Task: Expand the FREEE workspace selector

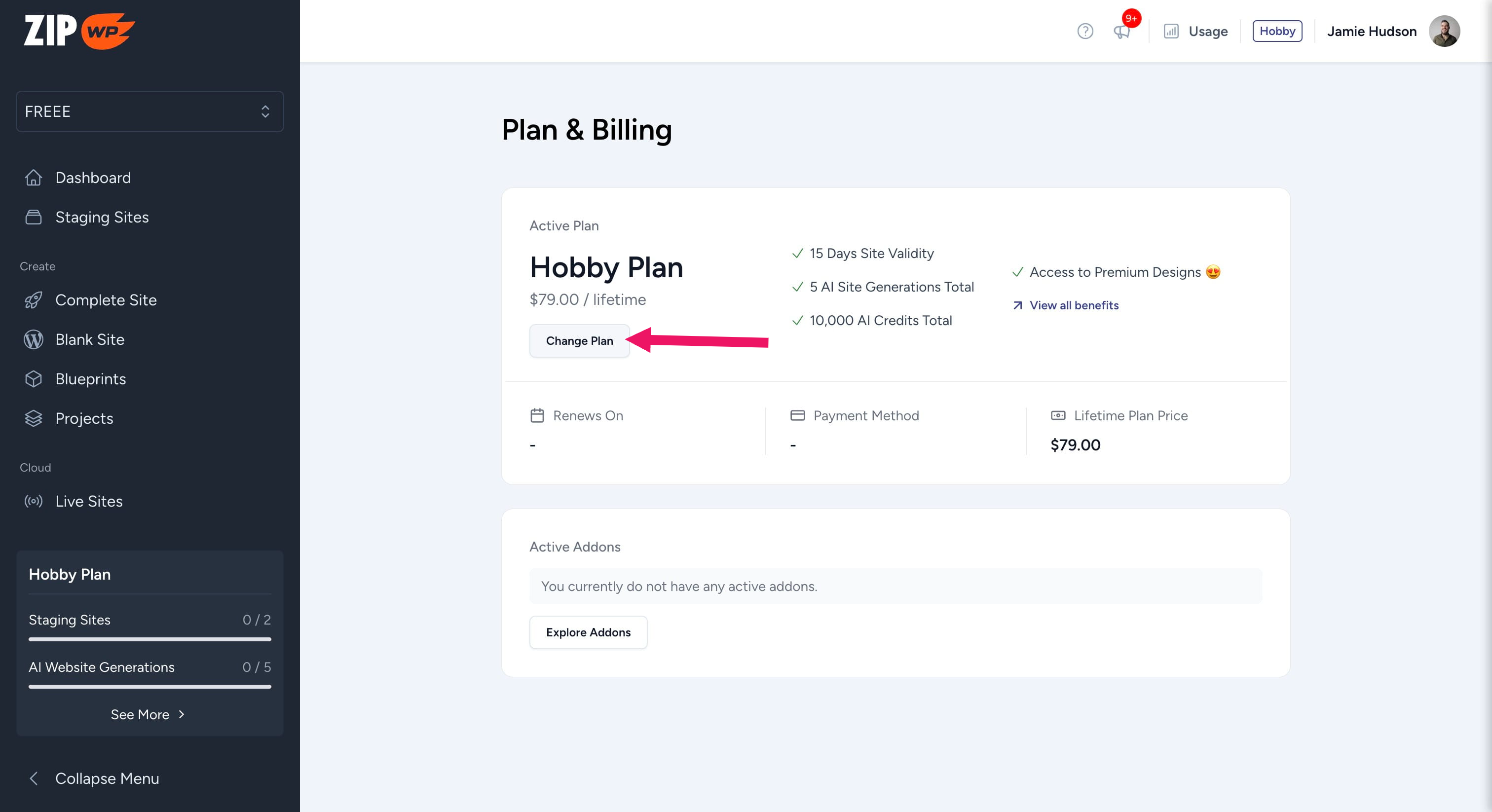Action: coord(149,111)
